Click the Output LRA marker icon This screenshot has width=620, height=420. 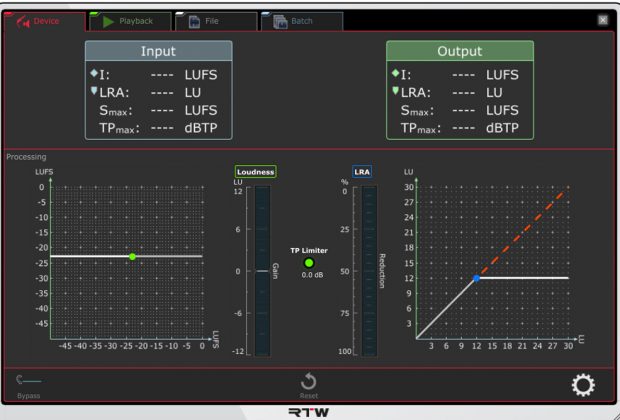pos(395,91)
